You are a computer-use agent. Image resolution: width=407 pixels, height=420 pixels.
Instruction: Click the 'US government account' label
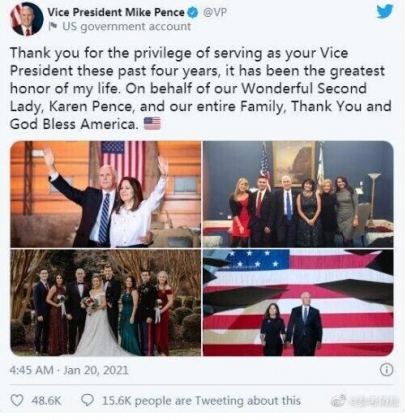[127, 26]
